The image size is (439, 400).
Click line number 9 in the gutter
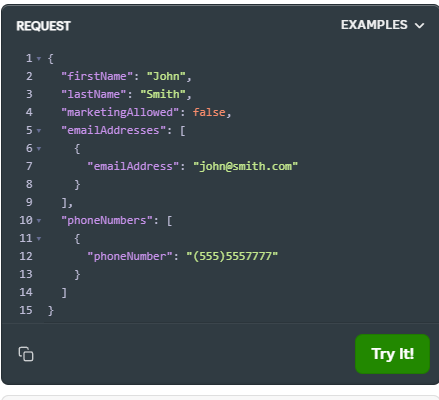(x=29, y=202)
